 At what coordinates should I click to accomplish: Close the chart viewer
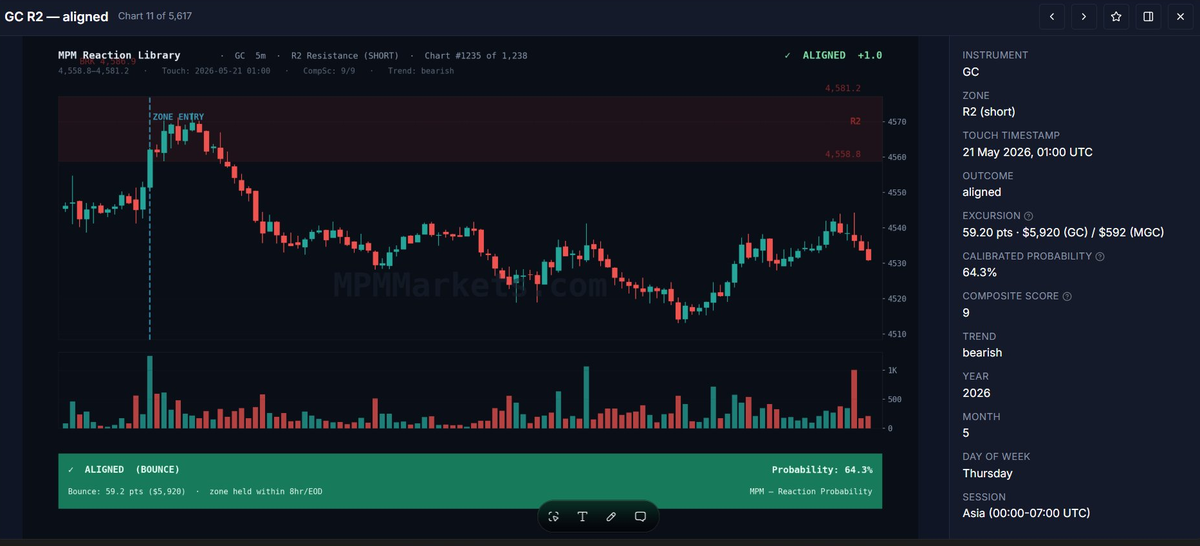1180,16
